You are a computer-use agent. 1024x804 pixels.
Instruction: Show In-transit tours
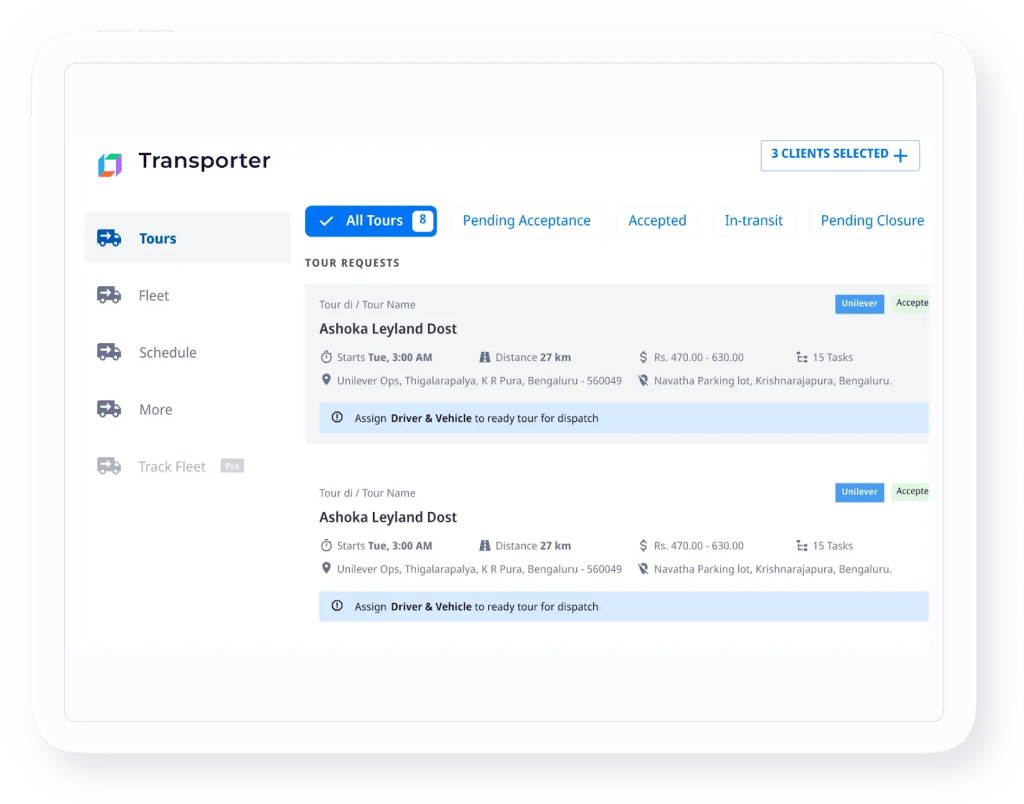pos(753,221)
